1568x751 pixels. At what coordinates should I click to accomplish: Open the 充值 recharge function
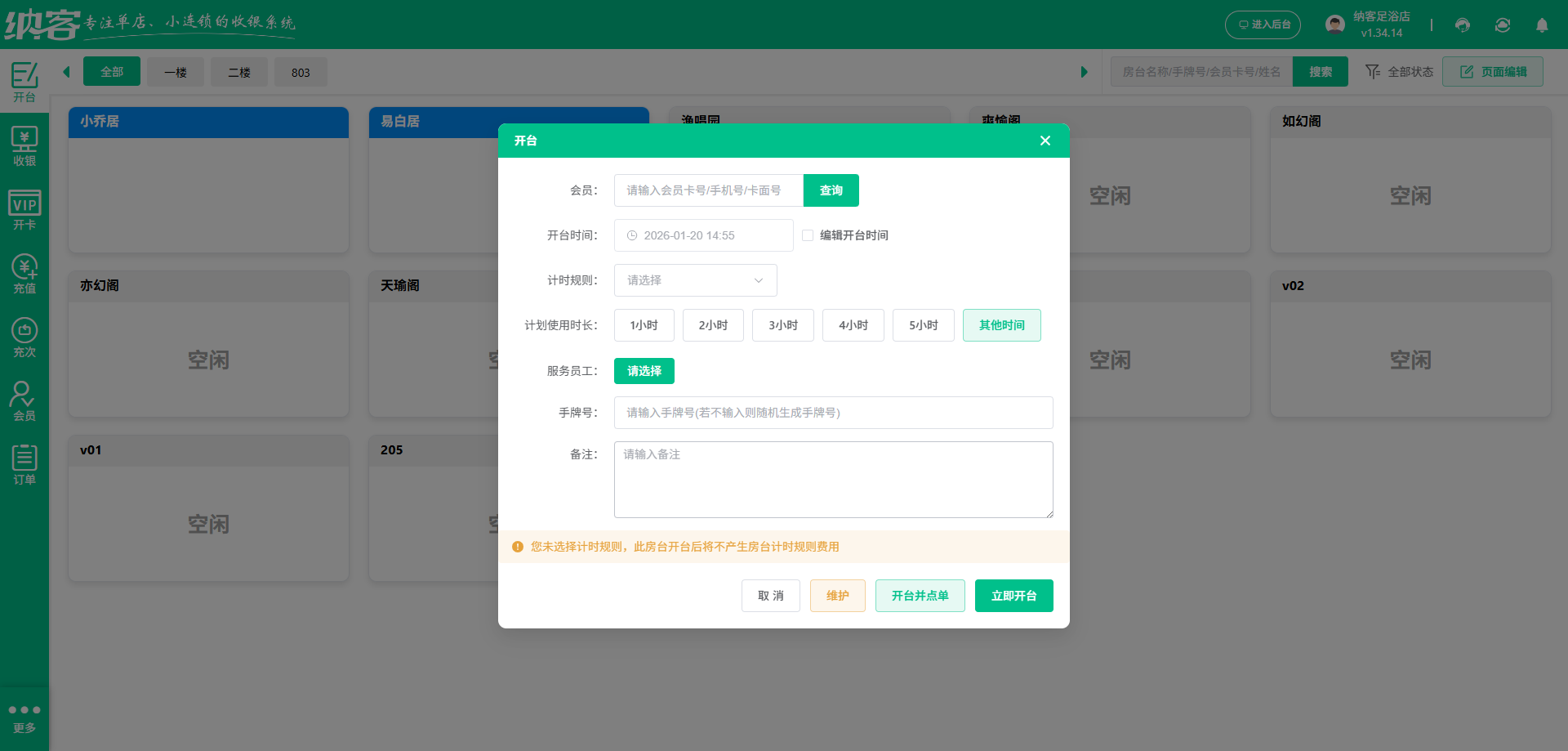[x=24, y=271]
